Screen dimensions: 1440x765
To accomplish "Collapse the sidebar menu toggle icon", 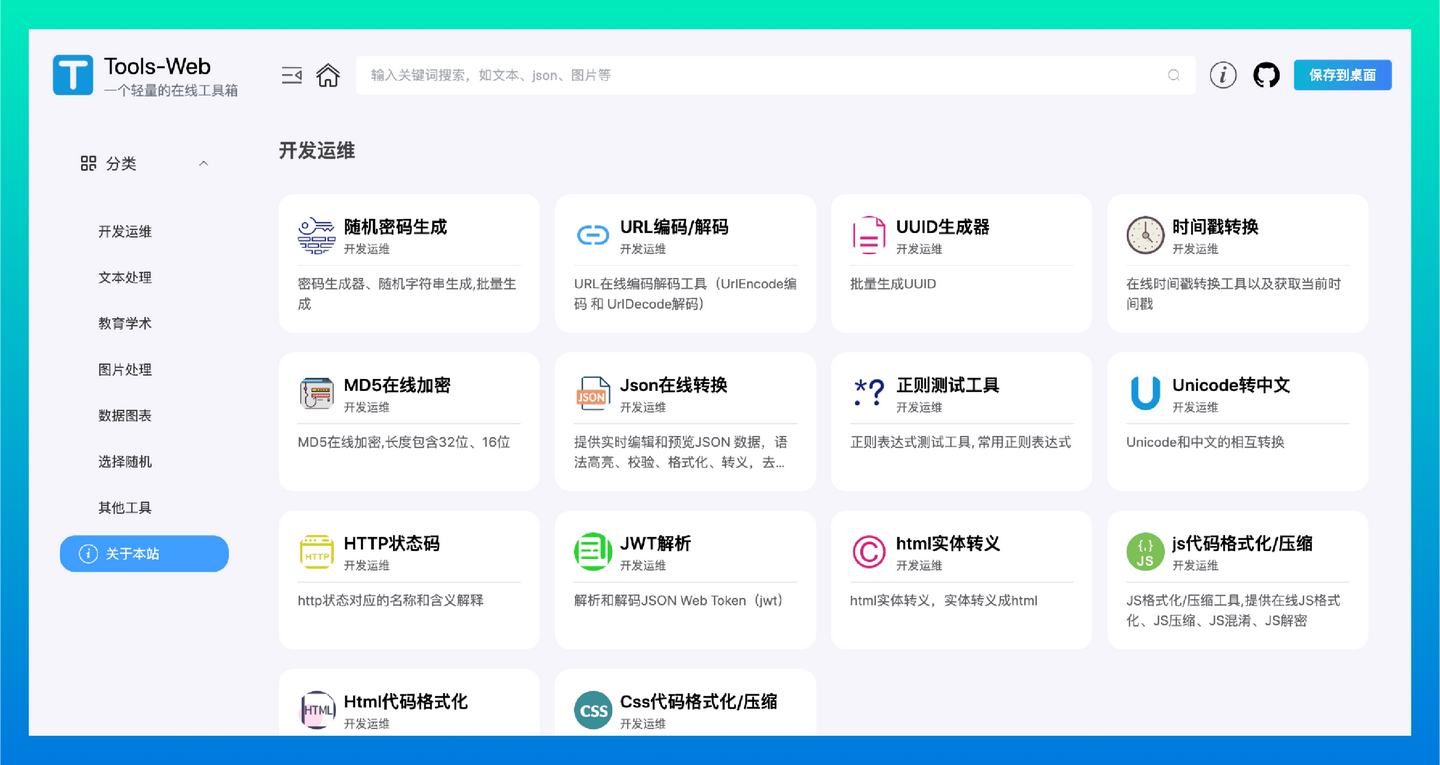I will tap(292, 75).
